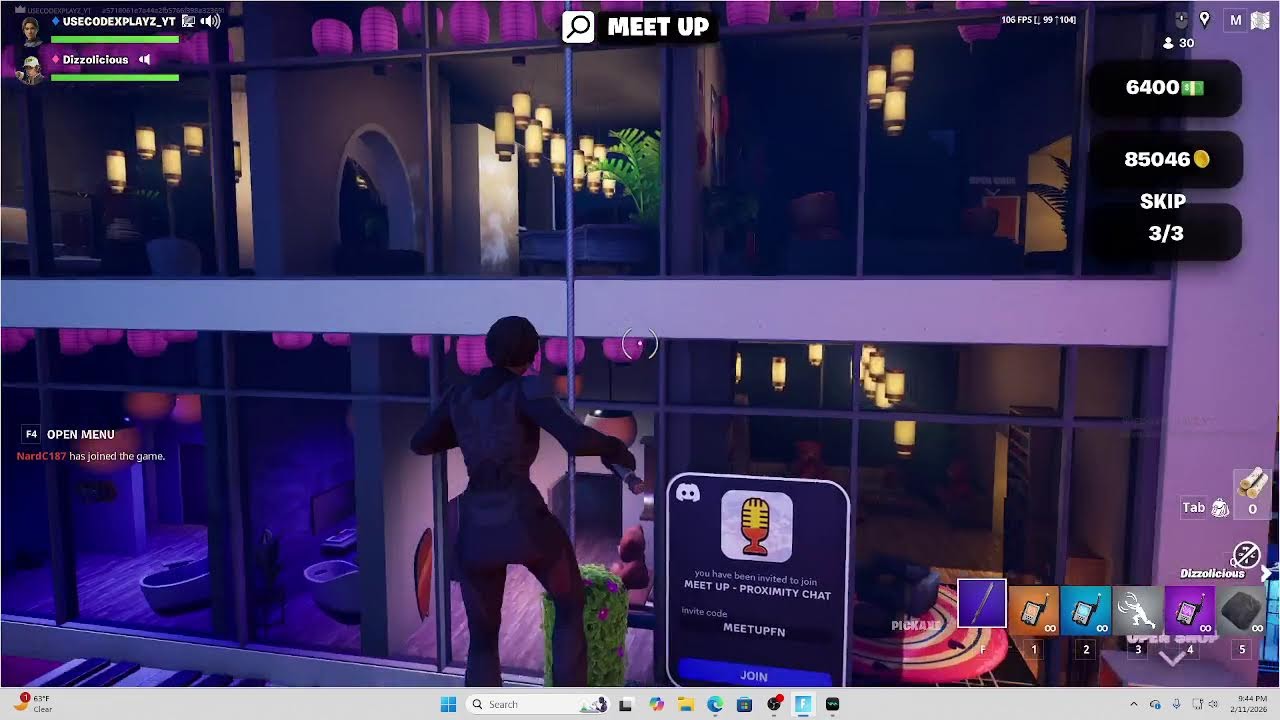Click the players remaining person icon
The image size is (1280, 720).
pyautogui.click(x=1168, y=43)
